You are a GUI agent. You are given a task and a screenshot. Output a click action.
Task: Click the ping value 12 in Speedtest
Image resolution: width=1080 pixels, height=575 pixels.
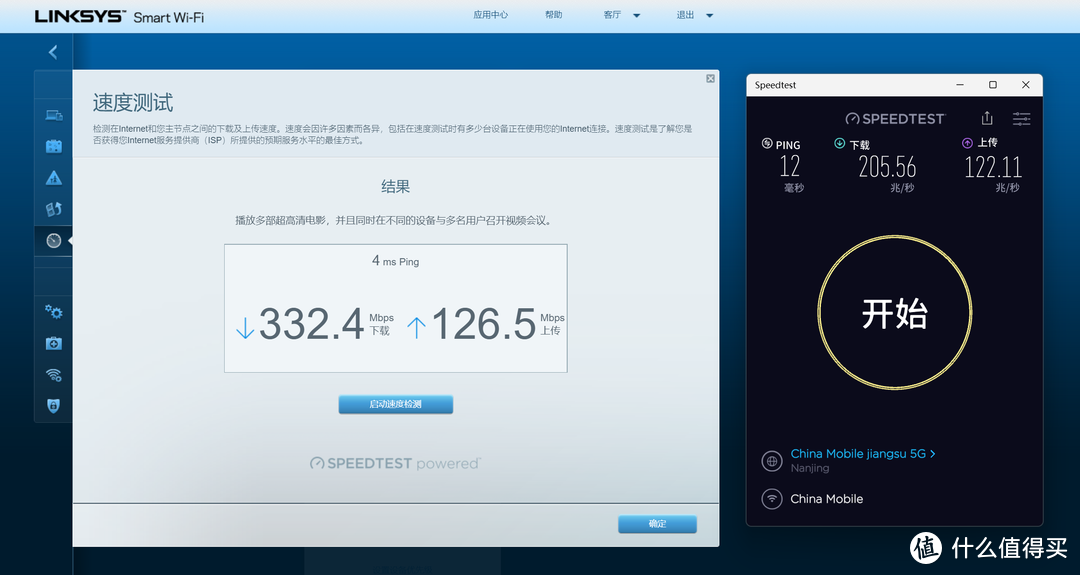point(789,167)
